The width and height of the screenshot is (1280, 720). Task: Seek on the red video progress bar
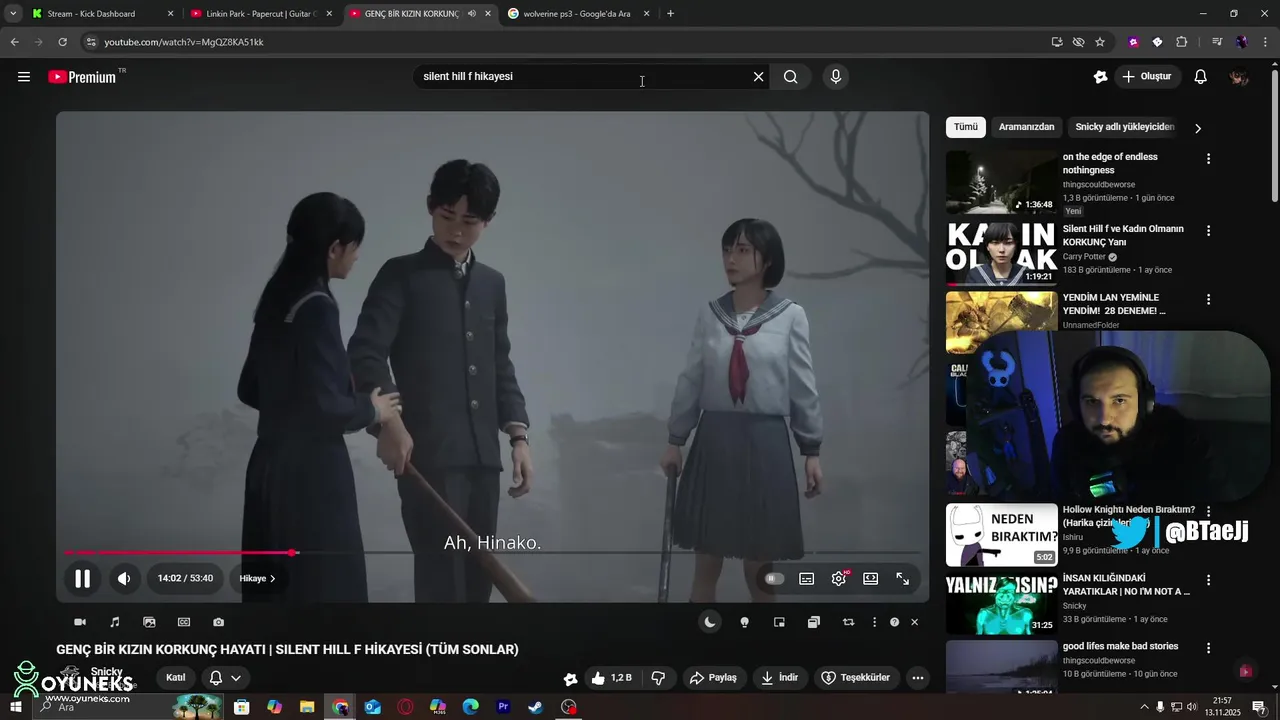492,552
